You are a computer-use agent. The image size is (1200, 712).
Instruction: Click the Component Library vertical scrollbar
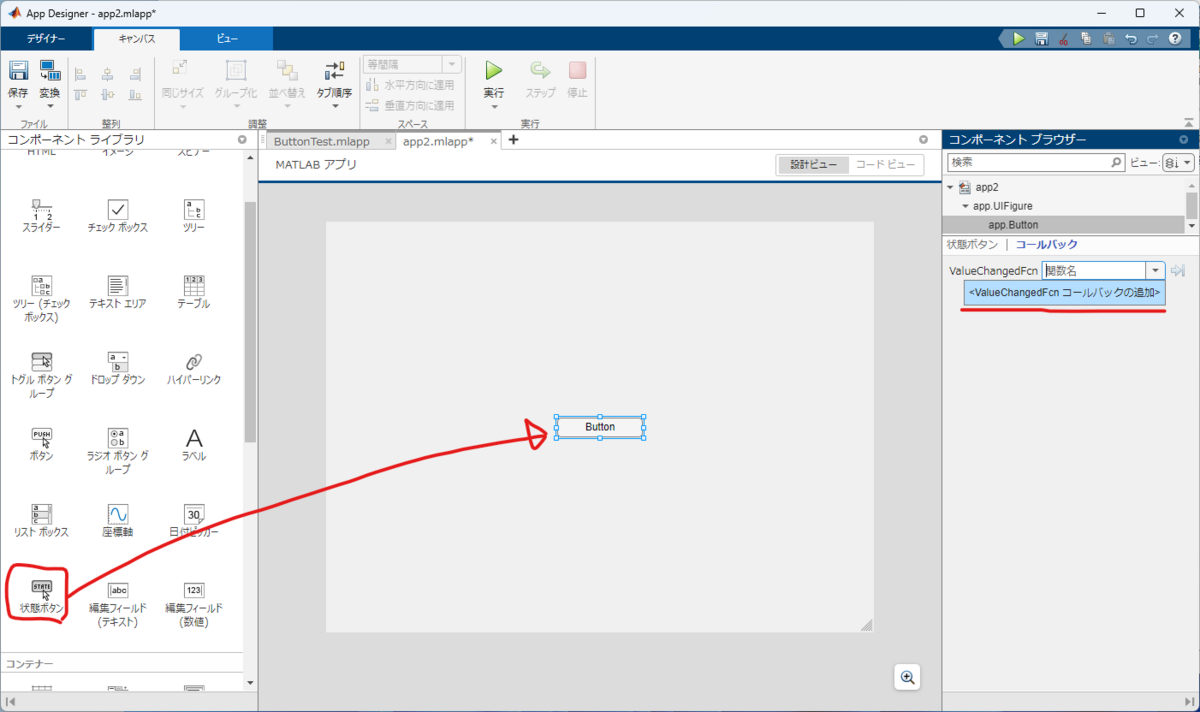tap(251, 323)
